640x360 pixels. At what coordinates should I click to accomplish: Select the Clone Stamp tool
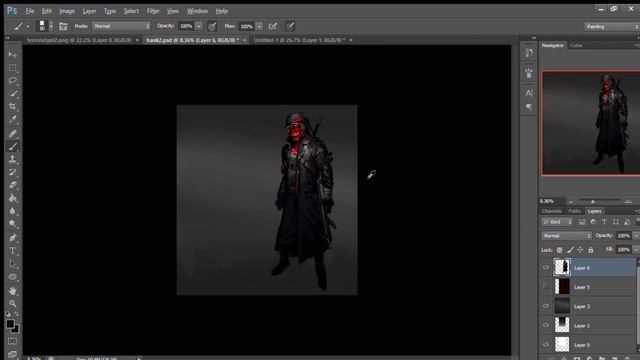pyautogui.click(x=13, y=160)
